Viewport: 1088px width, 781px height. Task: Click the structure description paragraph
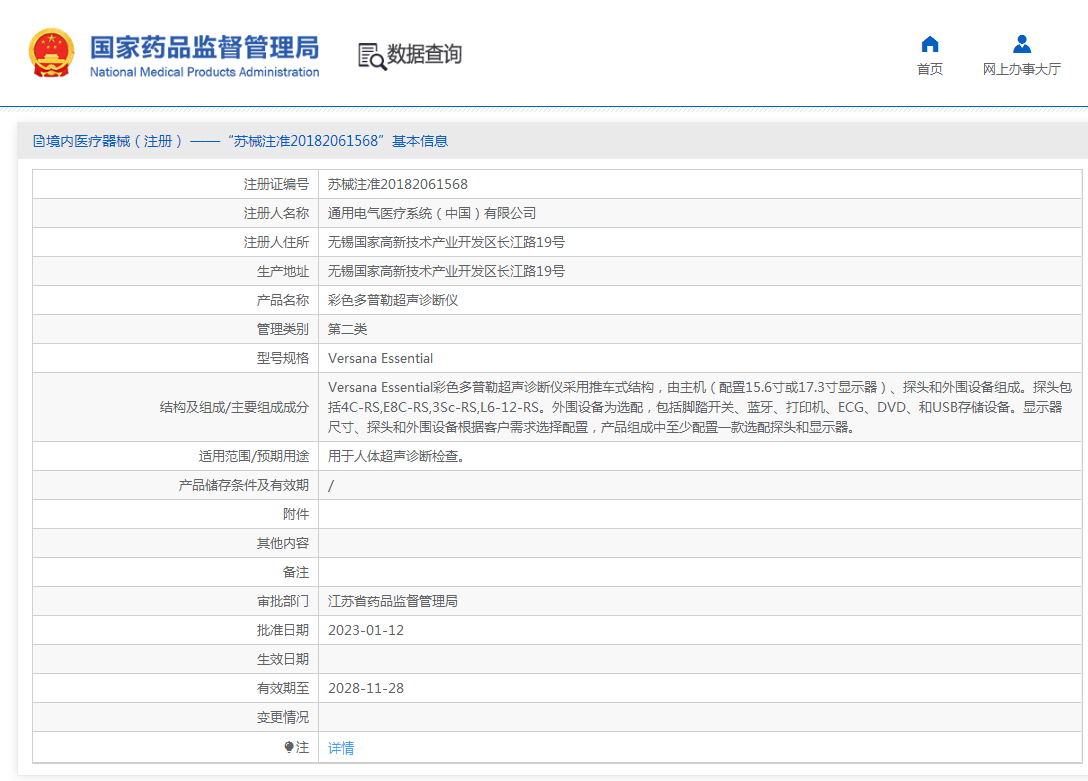[x=699, y=407]
